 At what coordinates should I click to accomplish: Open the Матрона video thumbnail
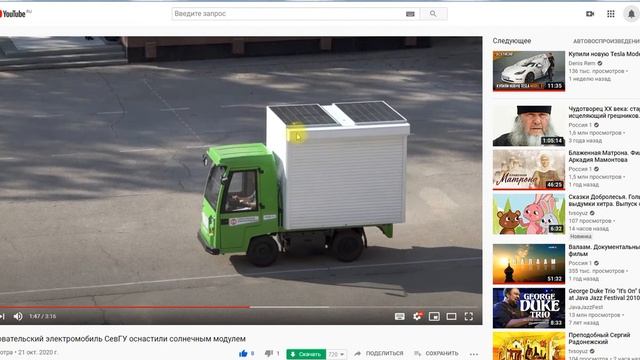[529, 169]
